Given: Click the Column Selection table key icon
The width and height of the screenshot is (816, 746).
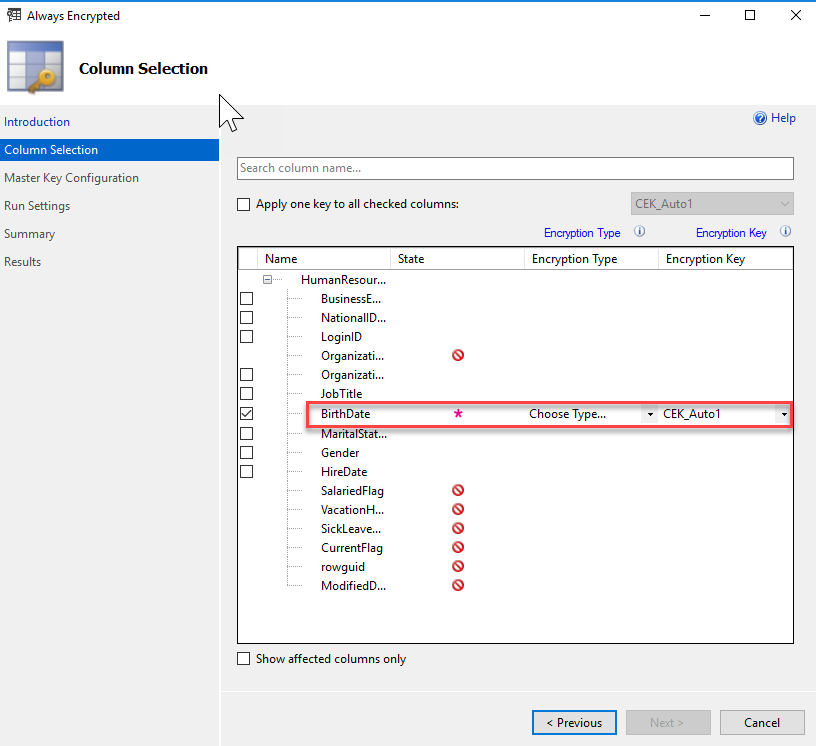Looking at the screenshot, I should coord(35,67).
